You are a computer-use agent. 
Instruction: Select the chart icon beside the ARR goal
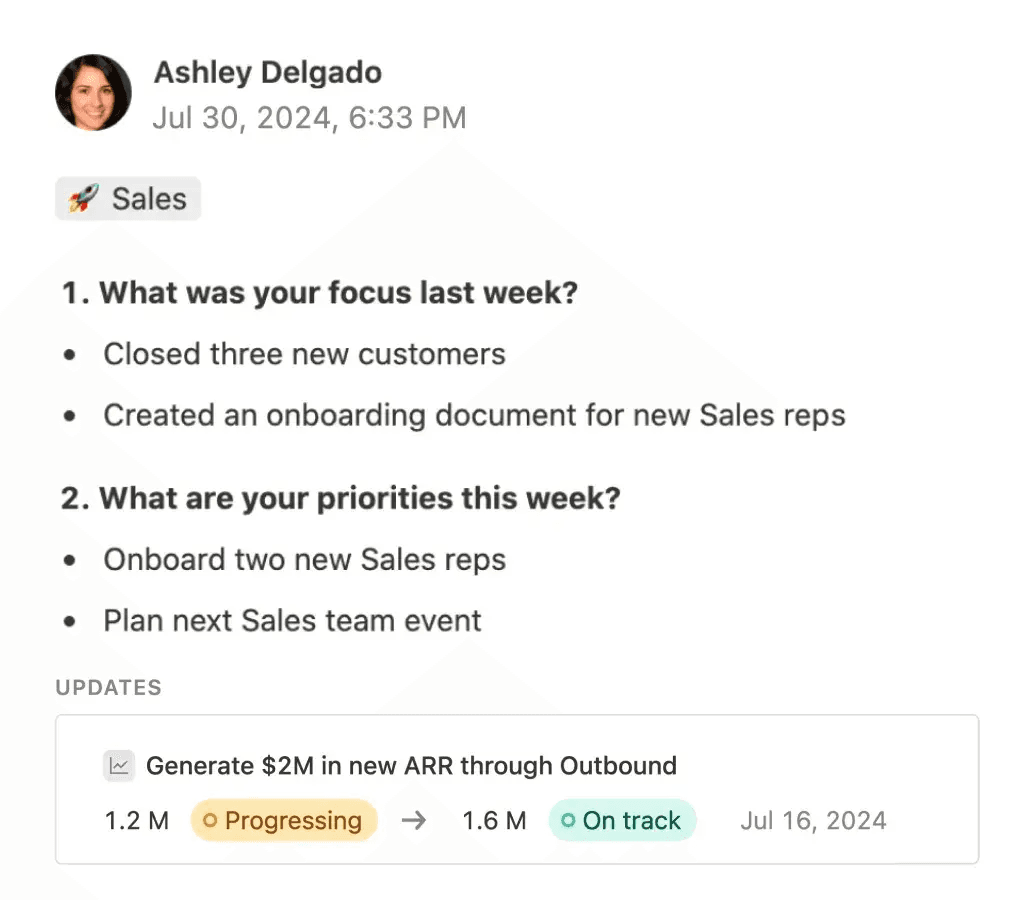(x=119, y=765)
